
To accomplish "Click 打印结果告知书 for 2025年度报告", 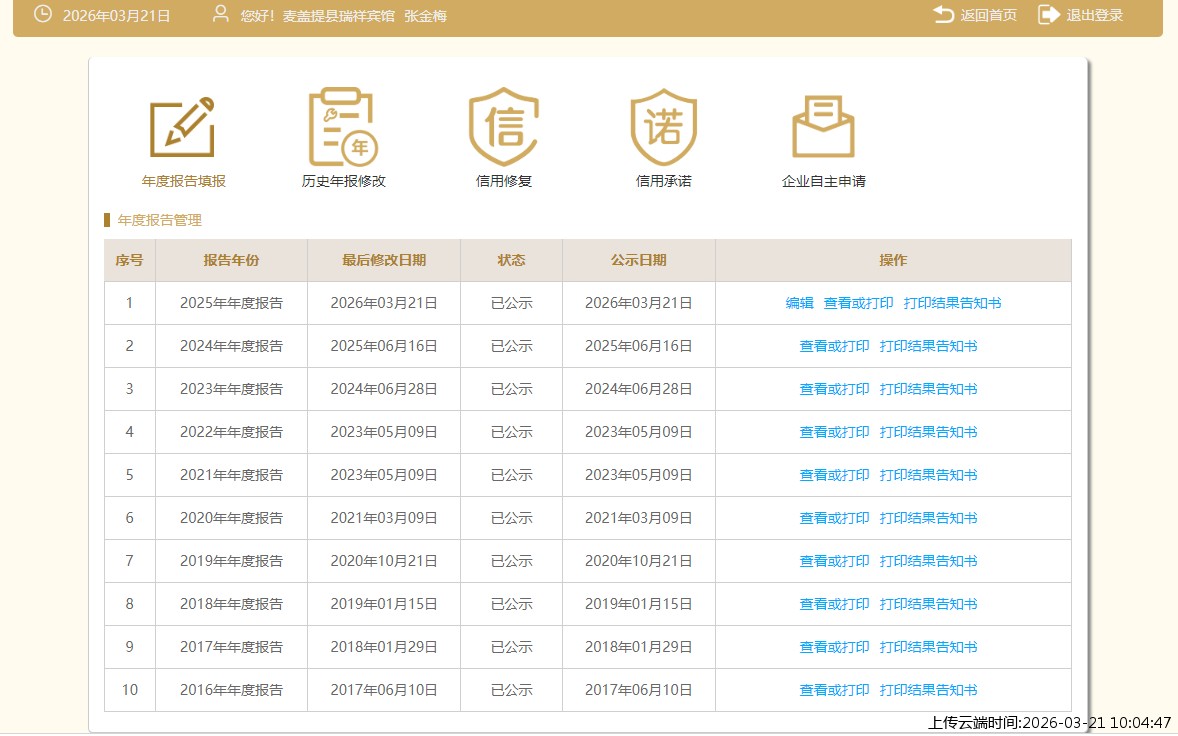I will tap(952, 303).
